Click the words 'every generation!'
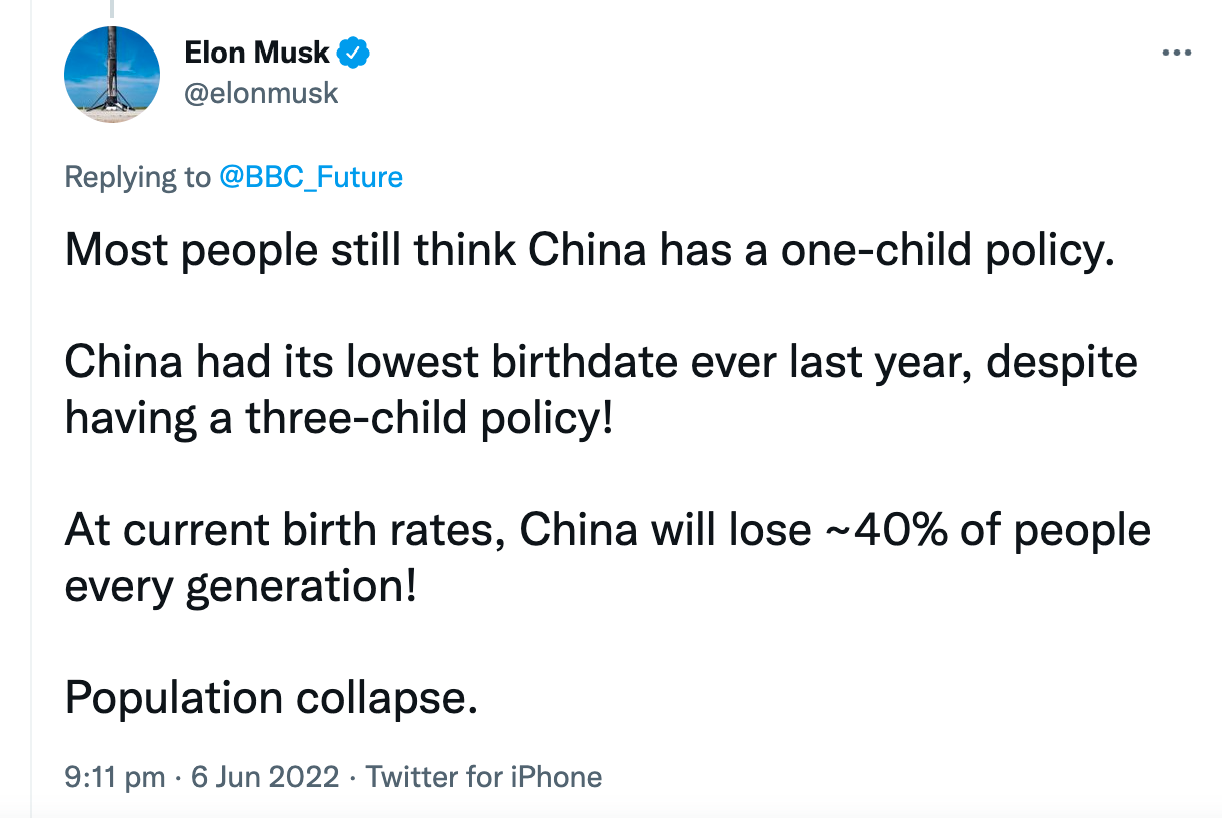The image size is (1222, 818). [240, 587]
